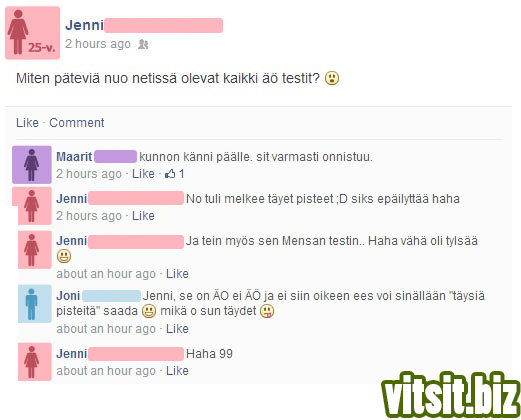521x420 pixels.
Task: Open Joni's blue profile avatar
Action: [34, 304]
